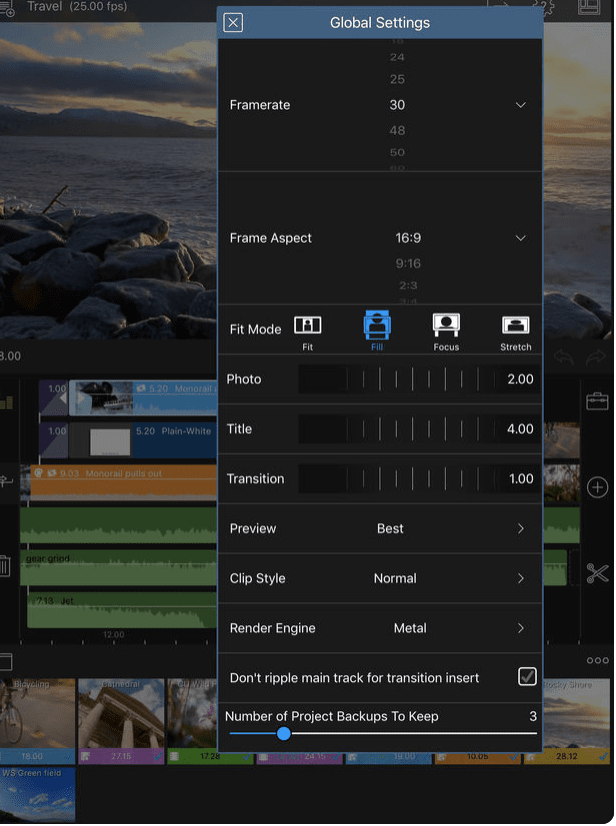
Task: Select the Fit mode icon
Action: point(308,327)
